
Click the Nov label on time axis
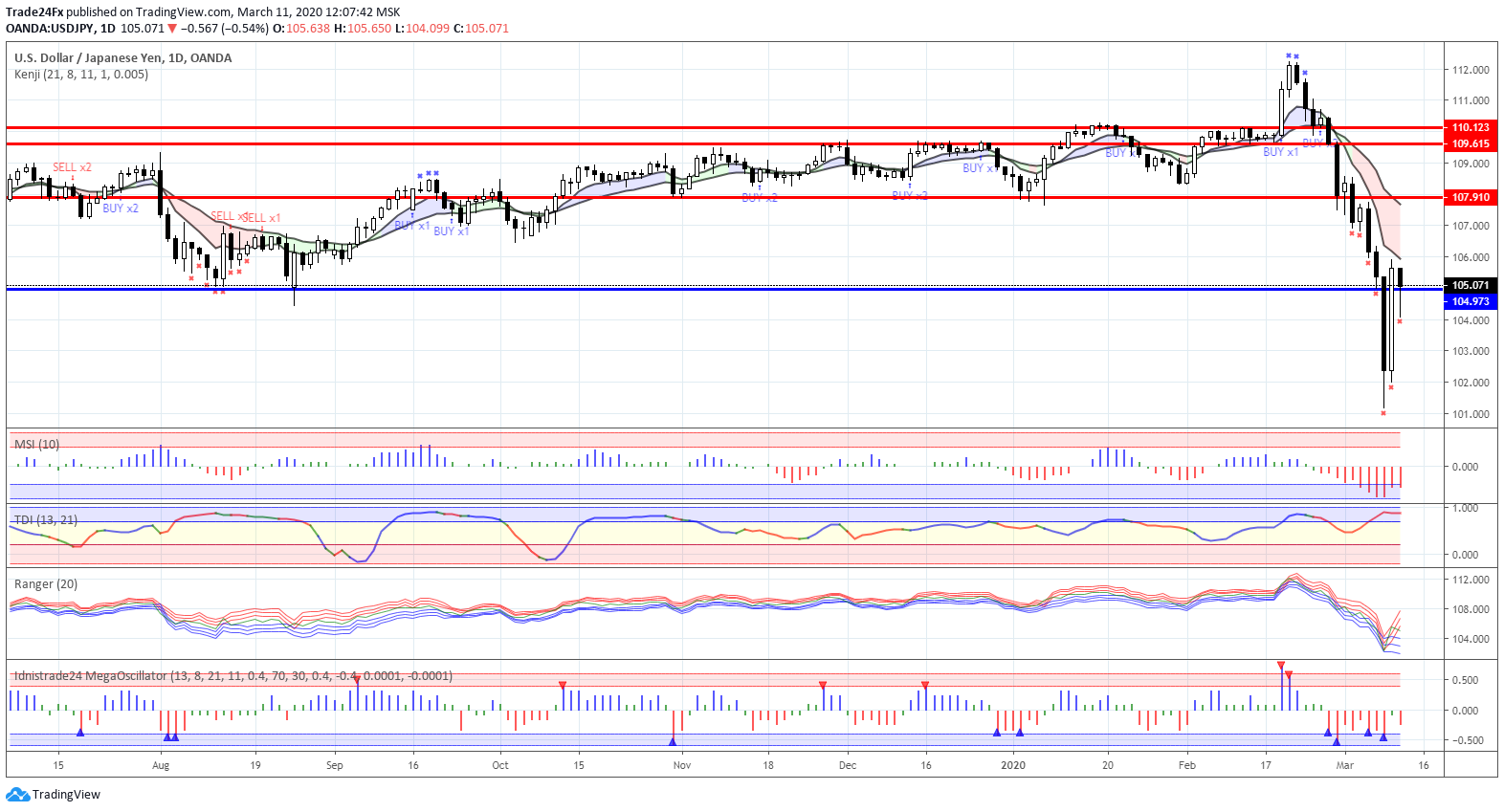tap(682, 765)
